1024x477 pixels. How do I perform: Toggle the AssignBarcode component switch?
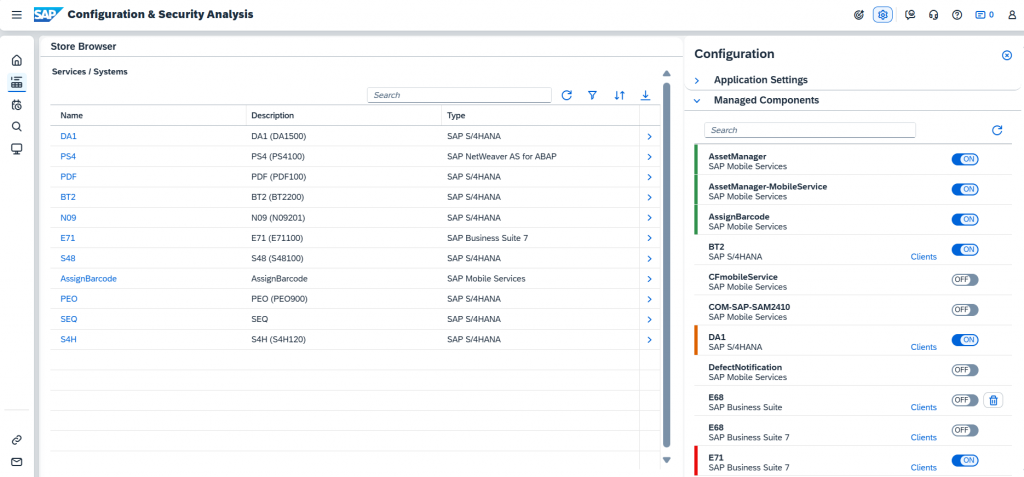[965, 220]
